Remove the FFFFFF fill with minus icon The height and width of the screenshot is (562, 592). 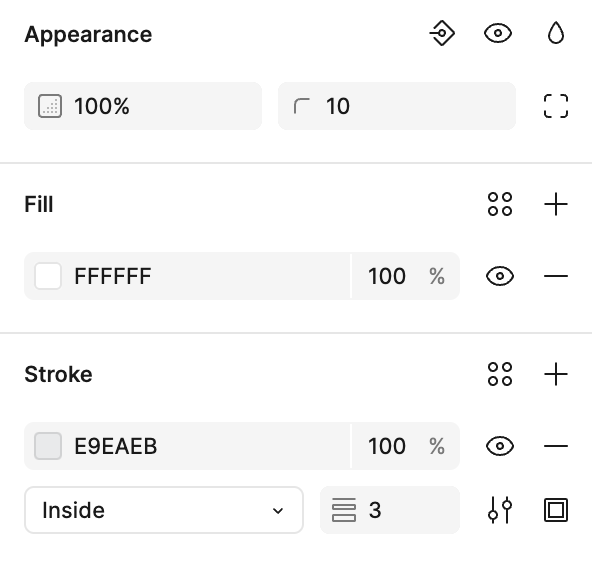coord(556,276)
